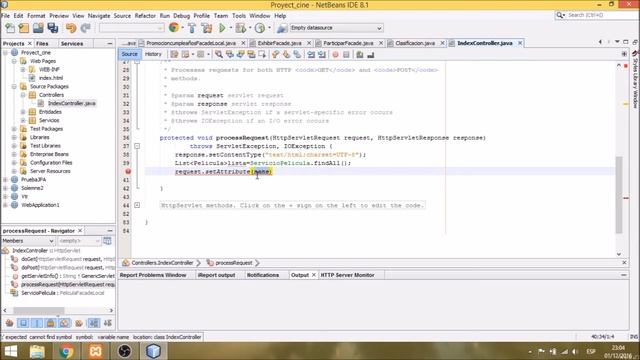Open the HTTP Server Monitor tab

pos(347,275)
